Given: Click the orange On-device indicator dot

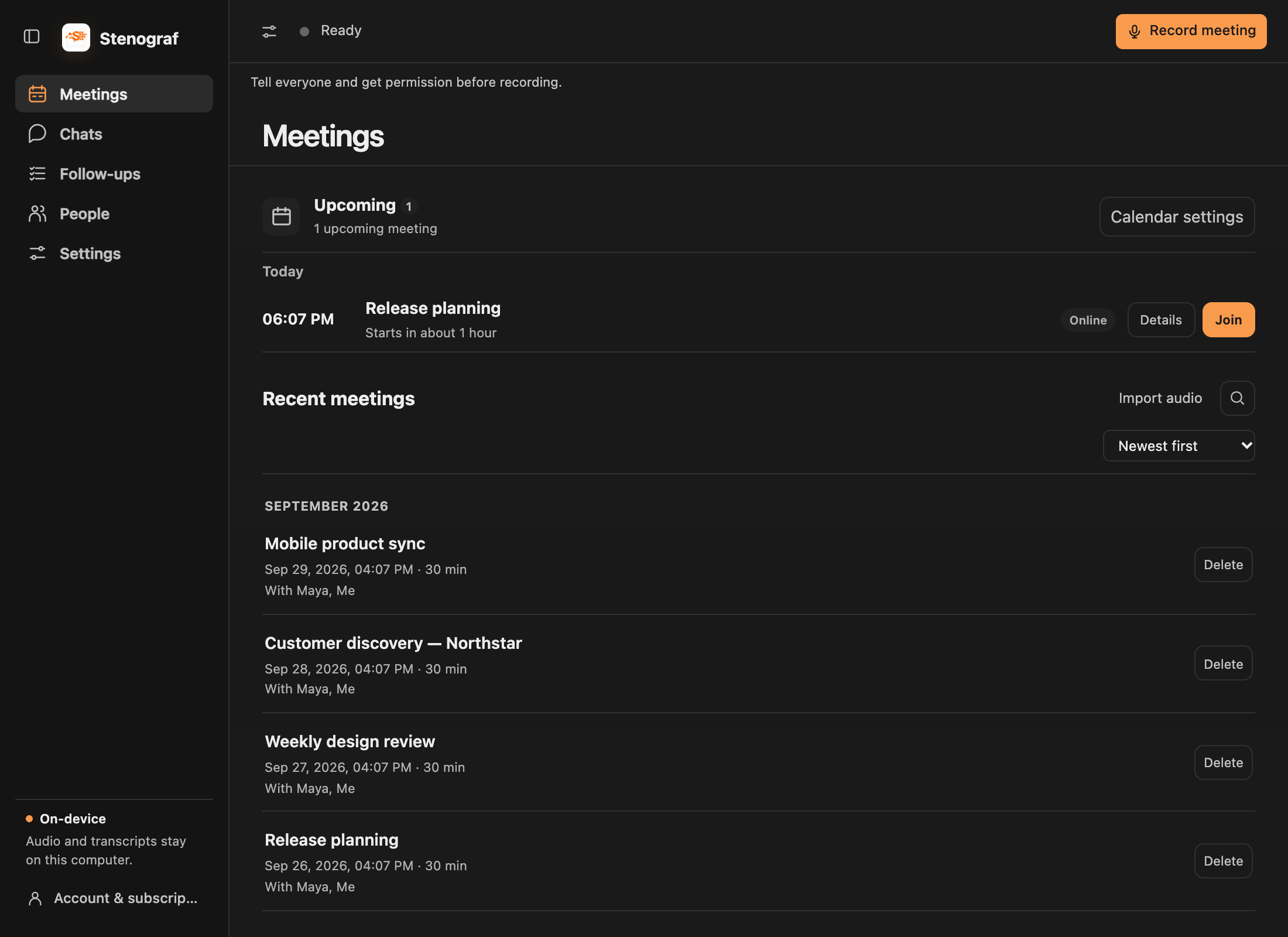Looking at the screenshot, I should [29, 819].
